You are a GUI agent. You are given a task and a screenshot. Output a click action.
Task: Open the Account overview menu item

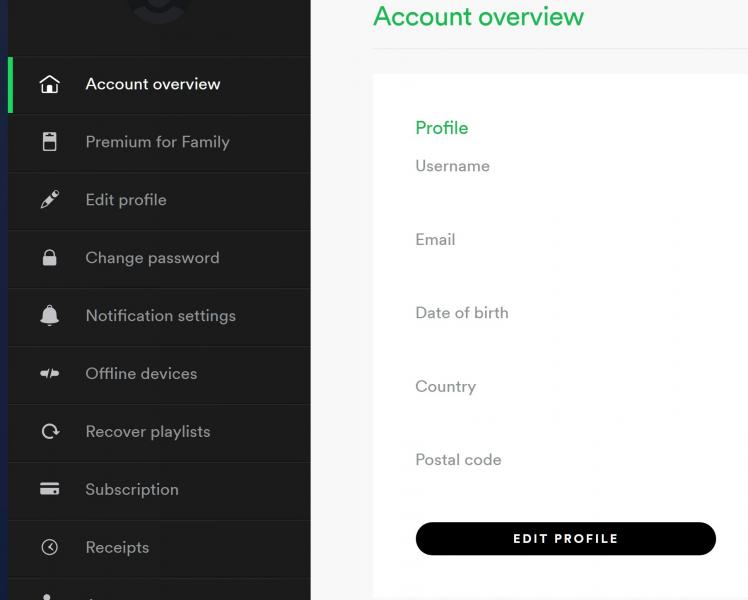[x=159, y=85]
